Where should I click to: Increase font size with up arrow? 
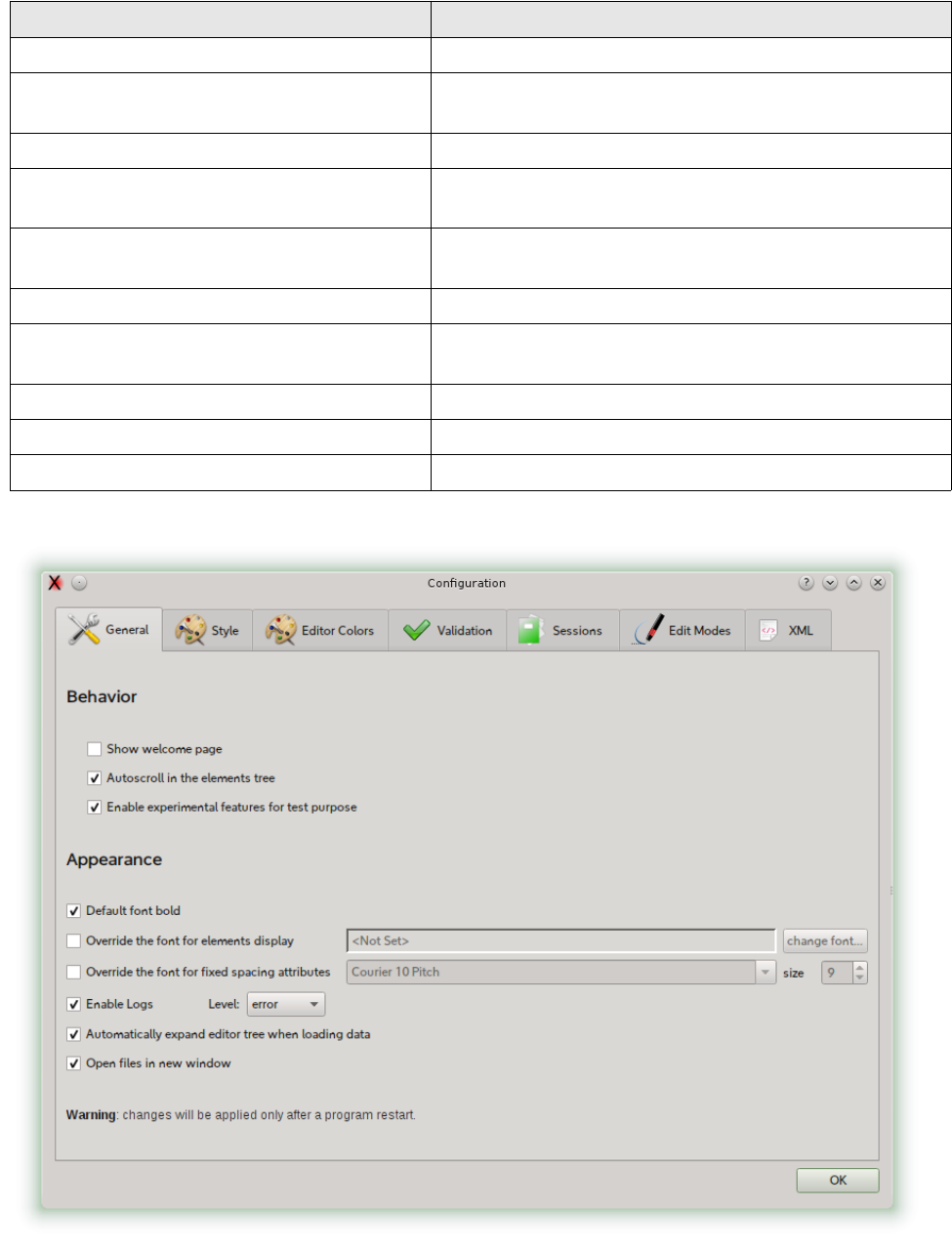click(860, 968)
